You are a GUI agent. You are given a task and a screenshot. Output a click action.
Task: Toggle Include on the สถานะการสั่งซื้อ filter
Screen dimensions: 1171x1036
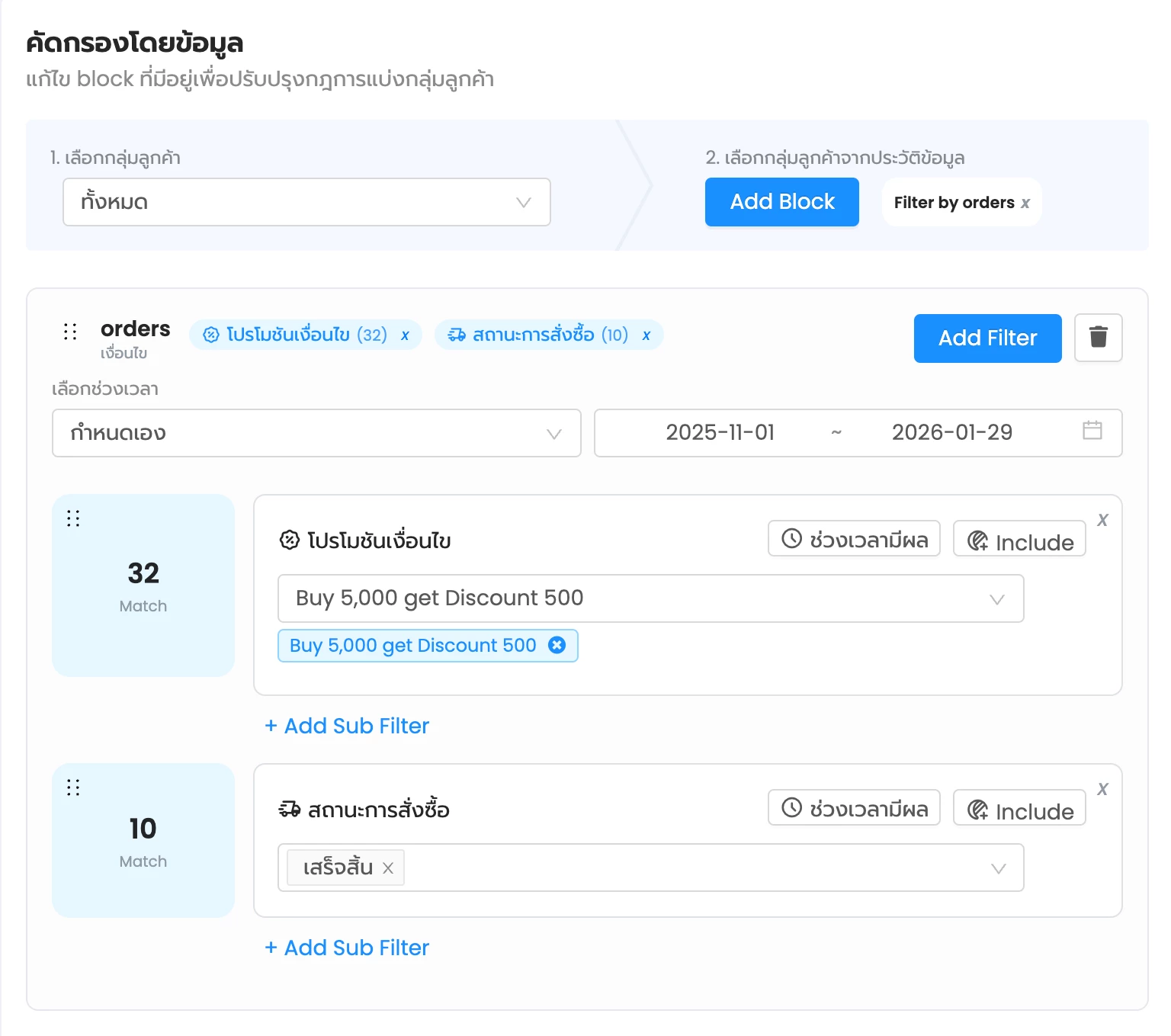pyautogui.click(x=1019, y=810)
